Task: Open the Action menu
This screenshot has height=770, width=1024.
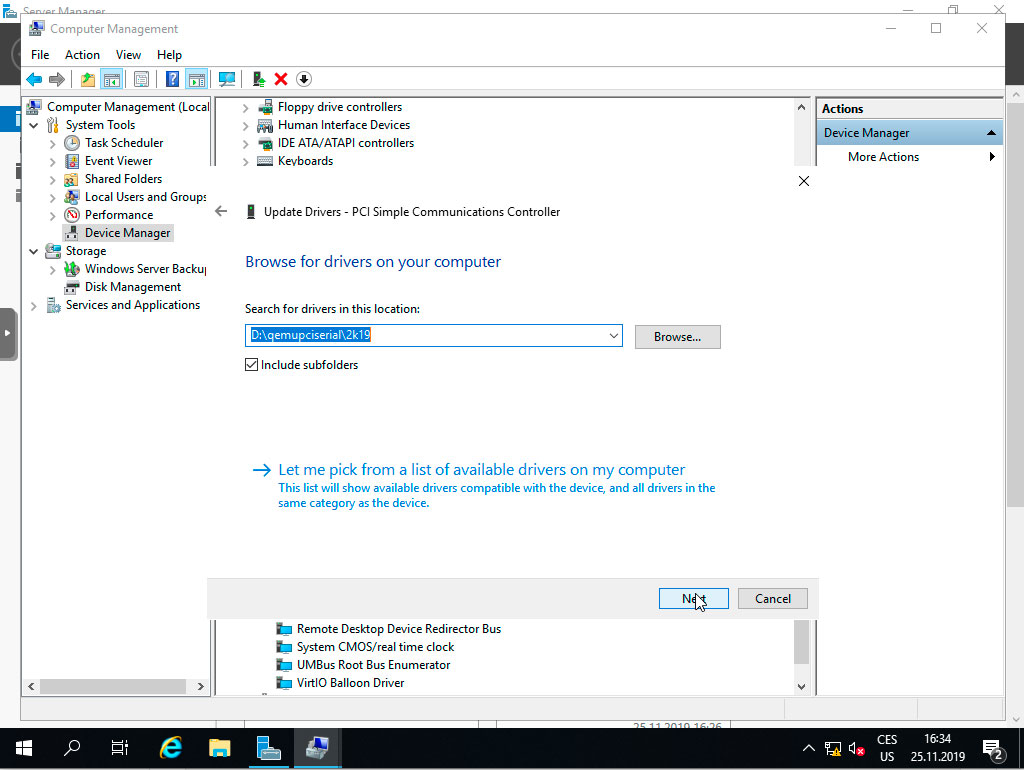Action: [x=82, y=54]
